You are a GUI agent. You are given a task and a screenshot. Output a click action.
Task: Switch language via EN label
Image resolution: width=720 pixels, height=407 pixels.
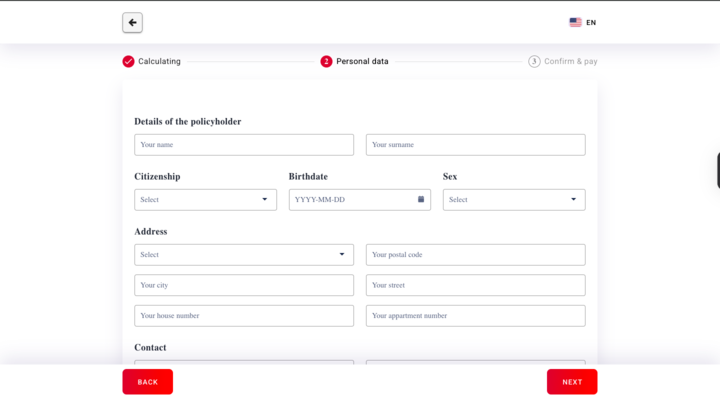591,22
